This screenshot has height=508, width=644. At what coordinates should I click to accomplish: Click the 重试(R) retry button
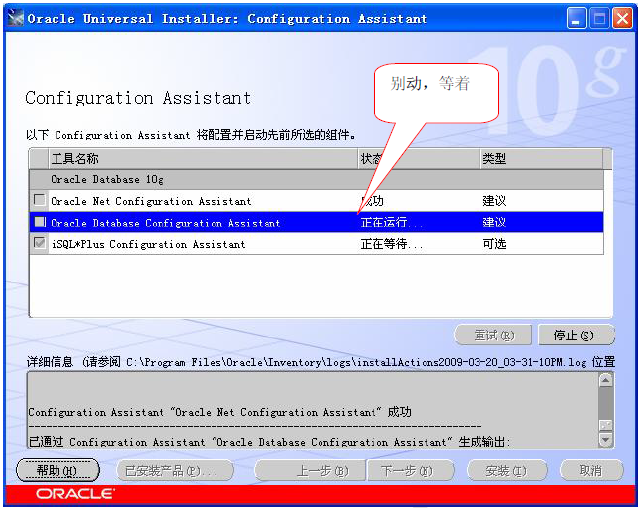pos(493,335)
